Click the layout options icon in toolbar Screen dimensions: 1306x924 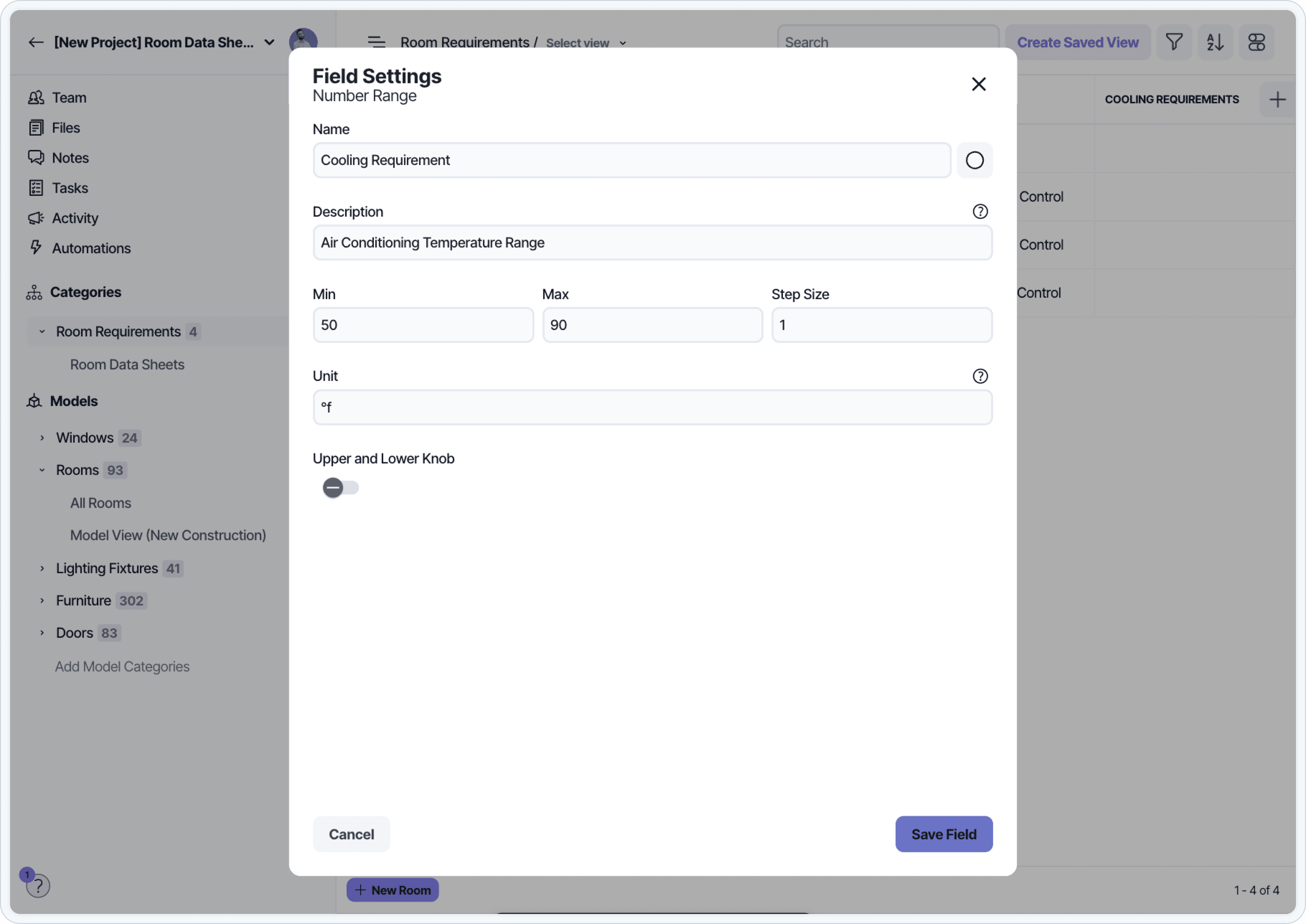point(1256,42)
